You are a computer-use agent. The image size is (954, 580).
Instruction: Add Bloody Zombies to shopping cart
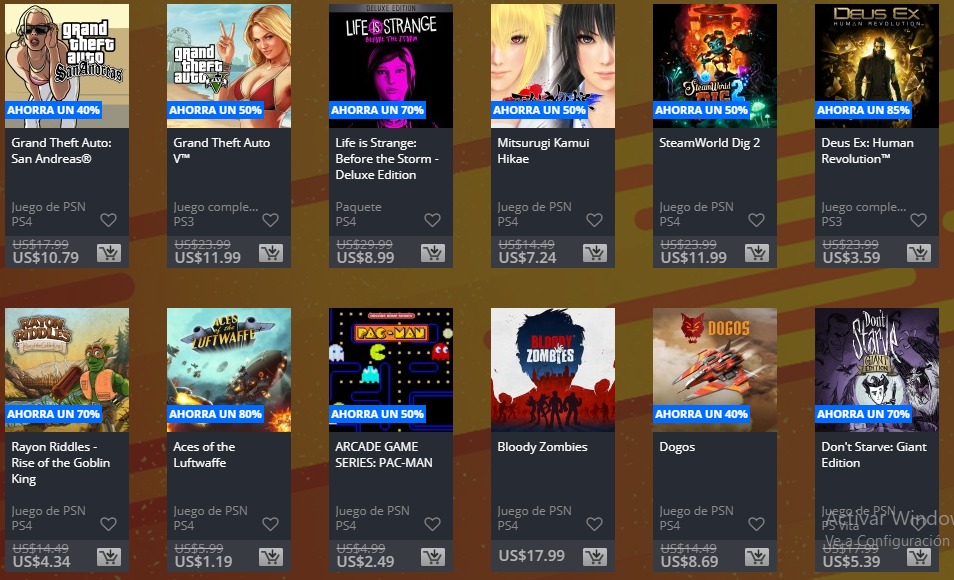pyautogui.click(x=595, y=556)
